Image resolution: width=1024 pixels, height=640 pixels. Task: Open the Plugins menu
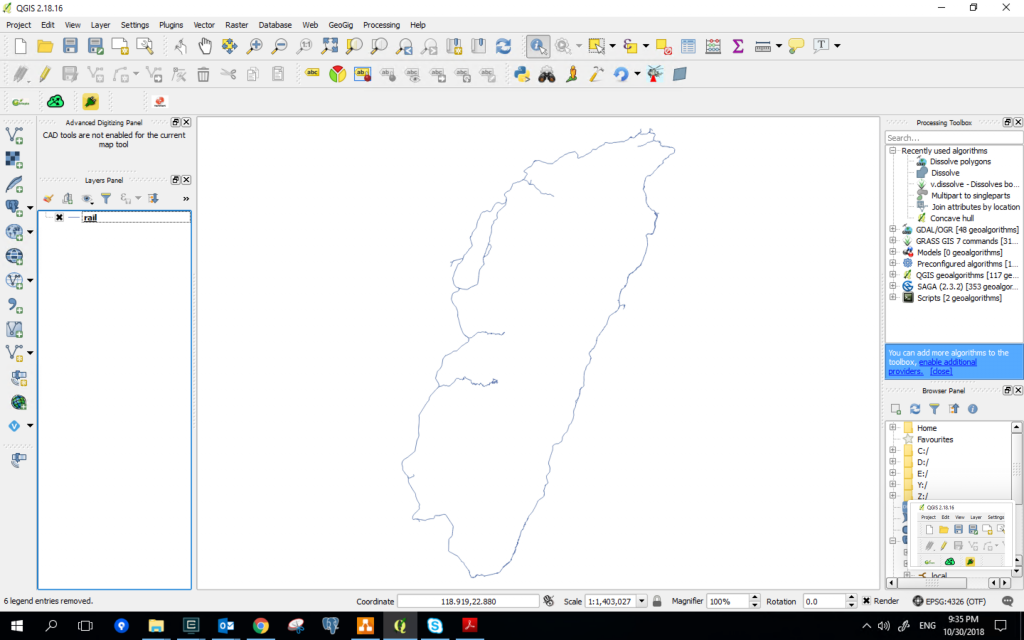point(171,25)
